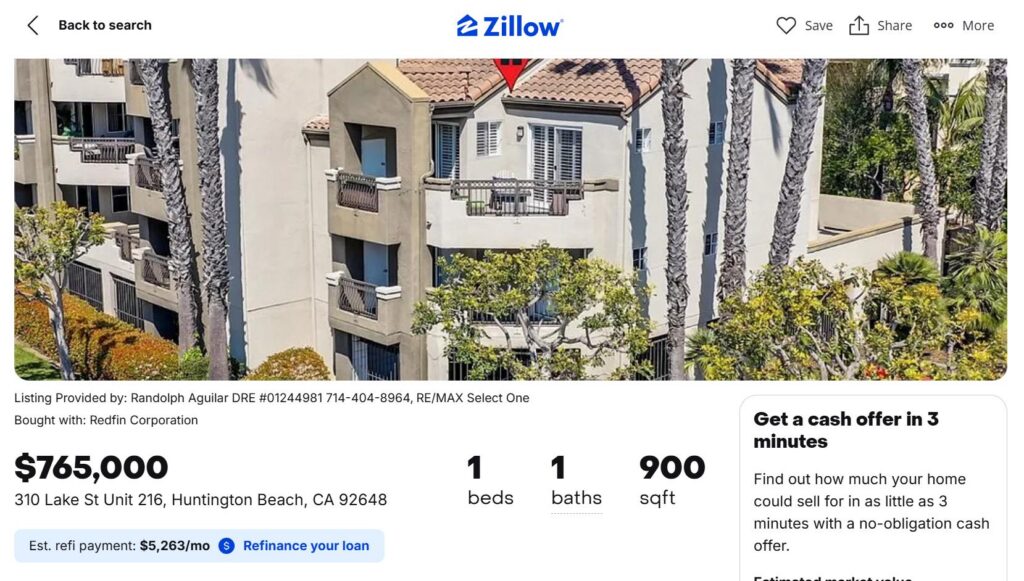Click the 'Share' text label
This screenshot has width=1024, height=581.
894,26
